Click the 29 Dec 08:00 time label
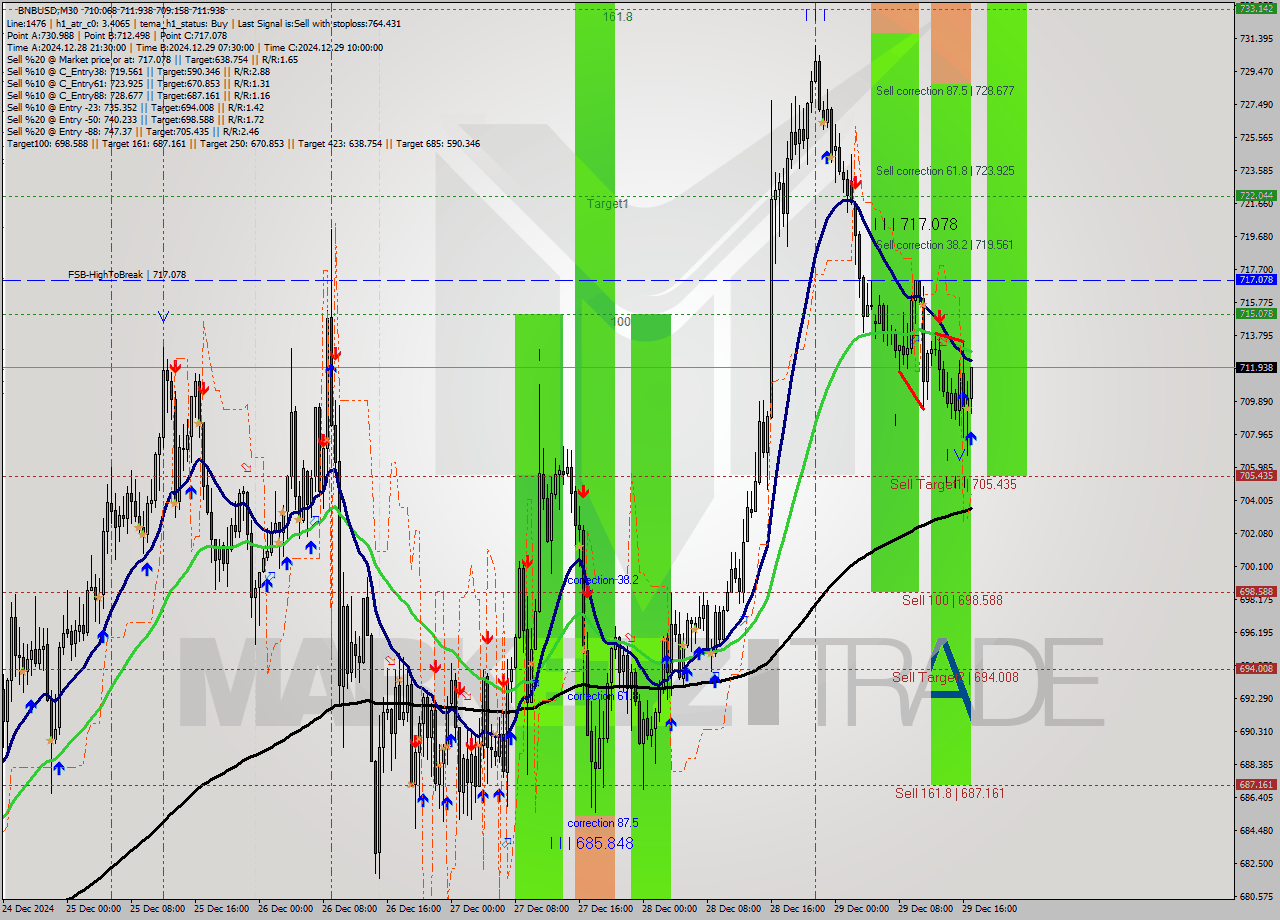 pyautogui.click(x=925, y=909)
